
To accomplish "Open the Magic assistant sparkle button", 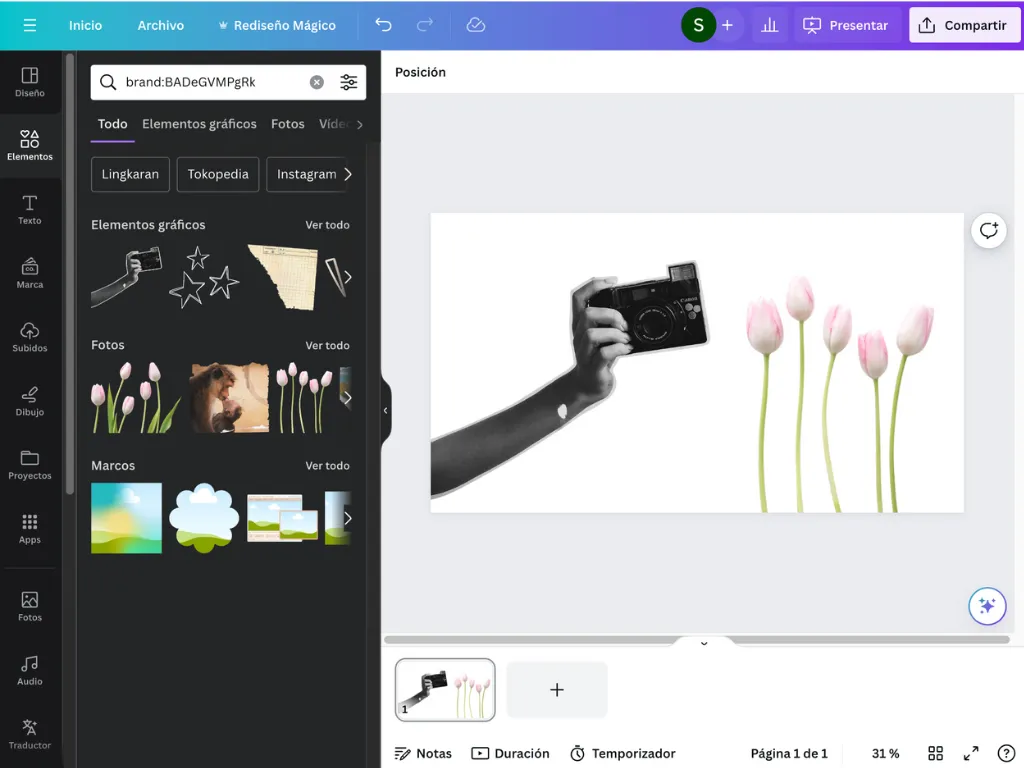I will (987, 606).
